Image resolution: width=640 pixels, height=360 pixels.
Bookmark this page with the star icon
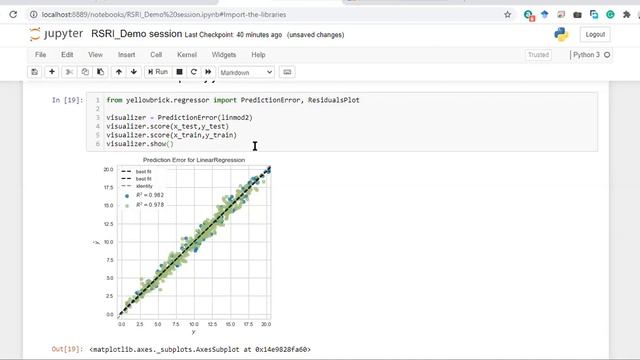pyautogui.click(x=507, y=15)
